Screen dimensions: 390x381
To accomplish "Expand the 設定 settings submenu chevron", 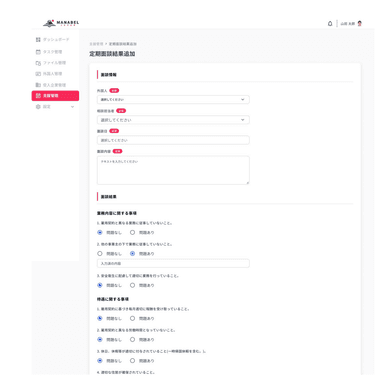I will 72,107.
